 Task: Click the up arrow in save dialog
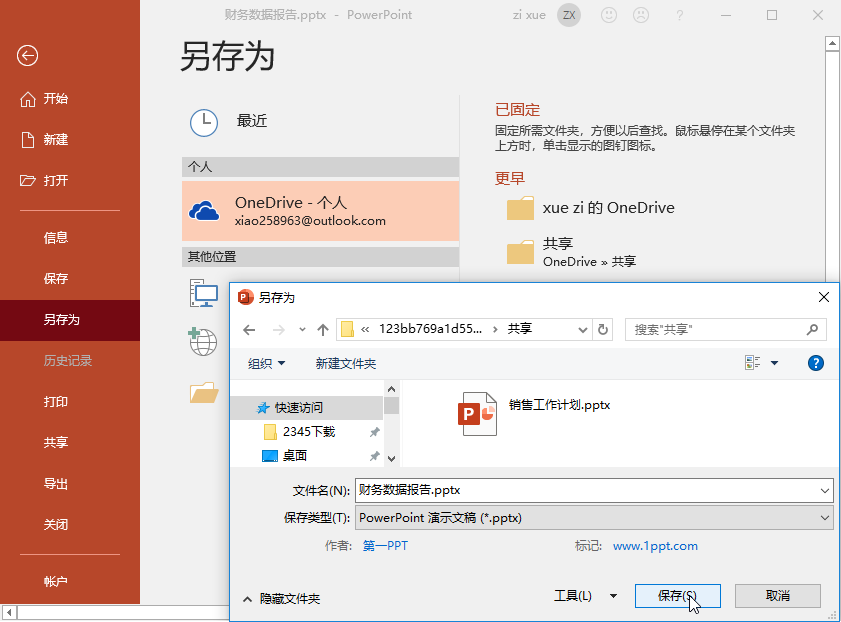pos(322,330)
